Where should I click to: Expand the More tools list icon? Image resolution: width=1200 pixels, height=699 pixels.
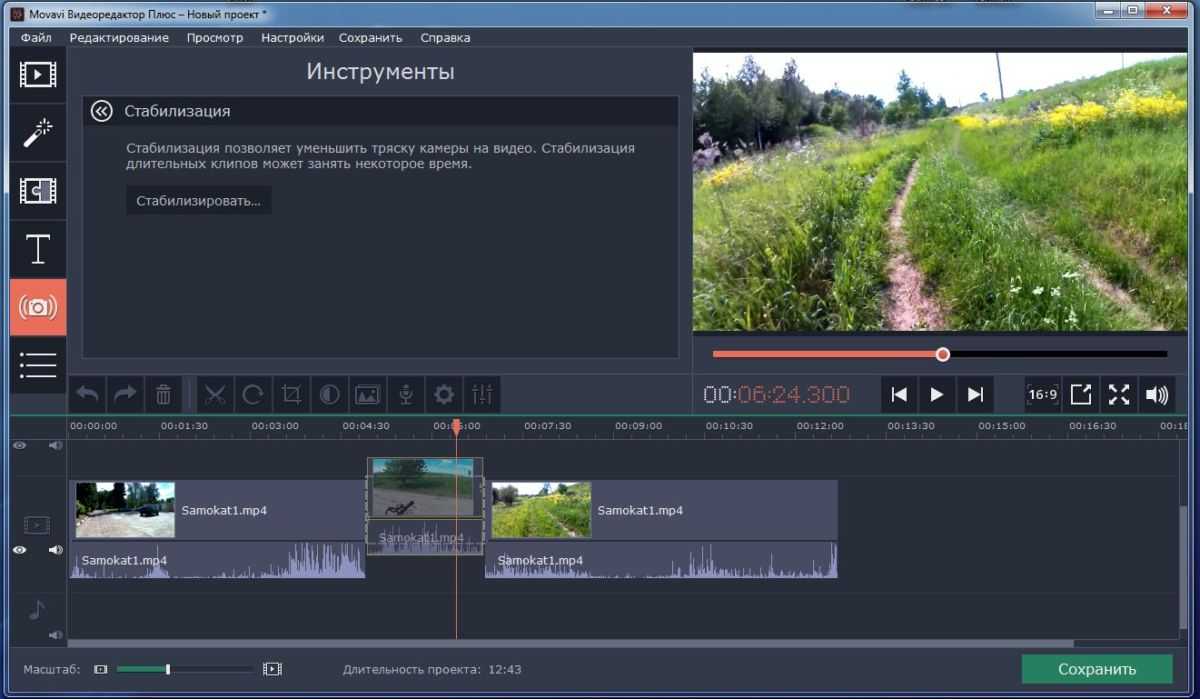point(38,365)
